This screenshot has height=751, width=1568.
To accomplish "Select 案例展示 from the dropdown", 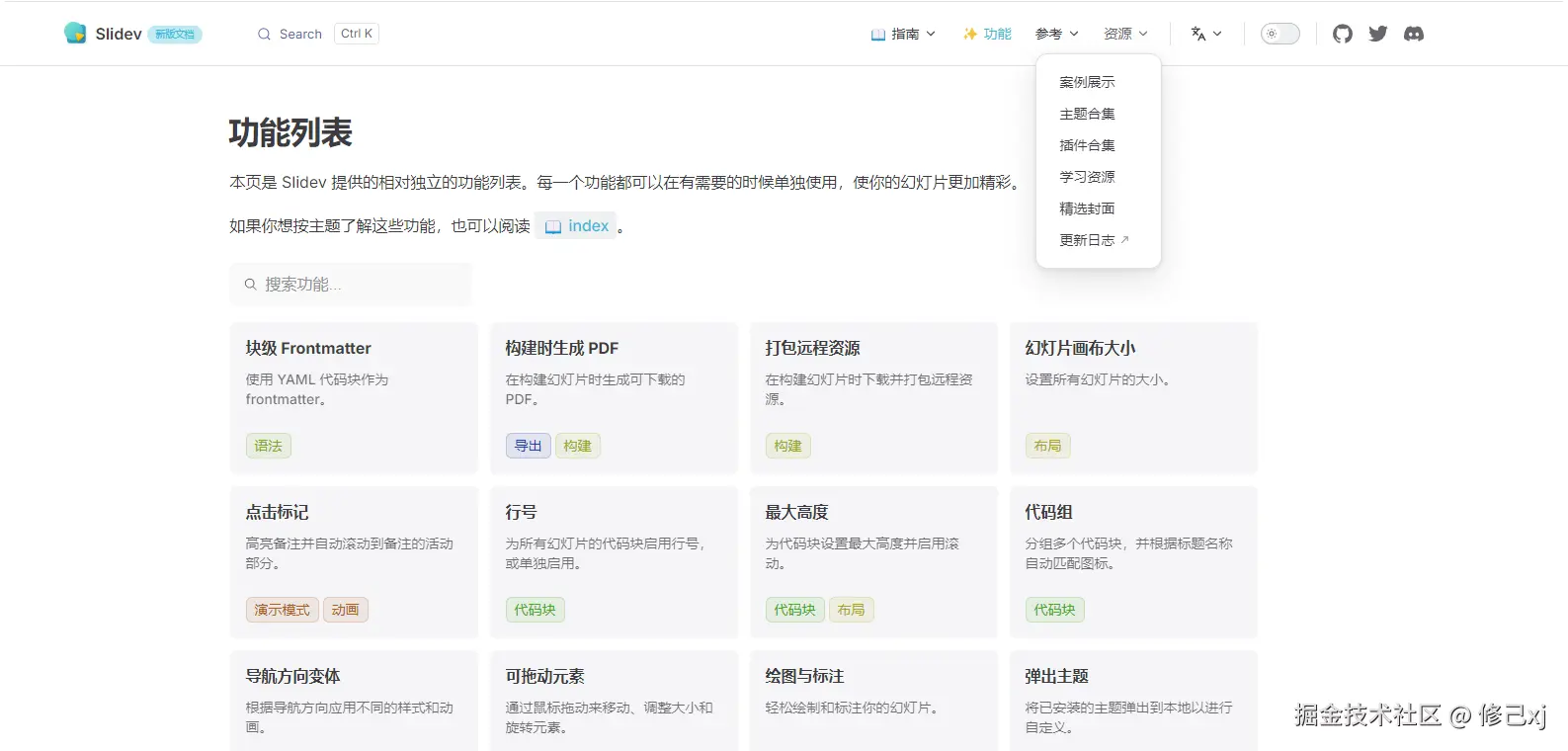I will pos(1087,82).
